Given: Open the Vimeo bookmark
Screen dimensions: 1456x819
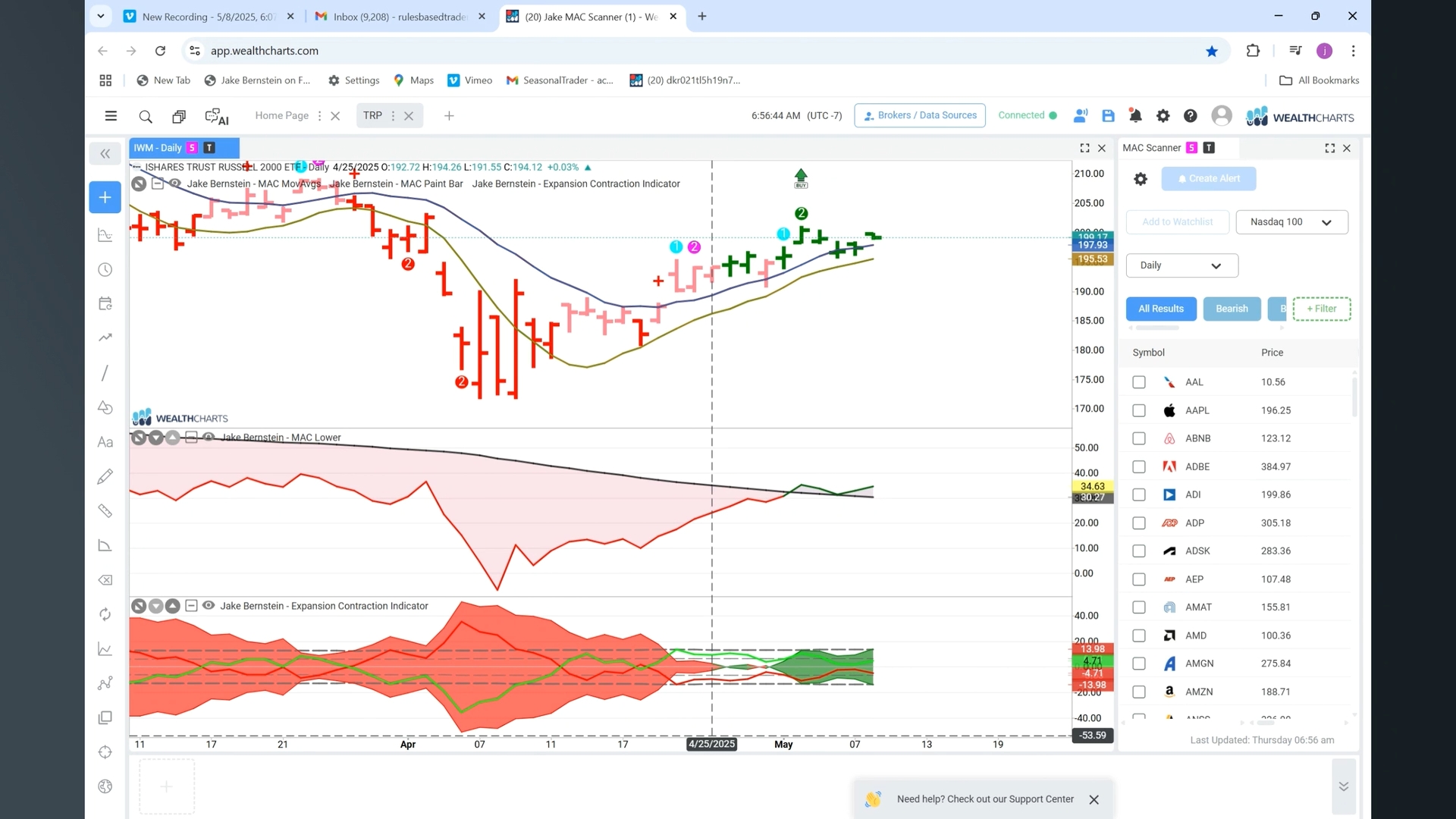Looking at the screenshot, I should pos(469,80).
